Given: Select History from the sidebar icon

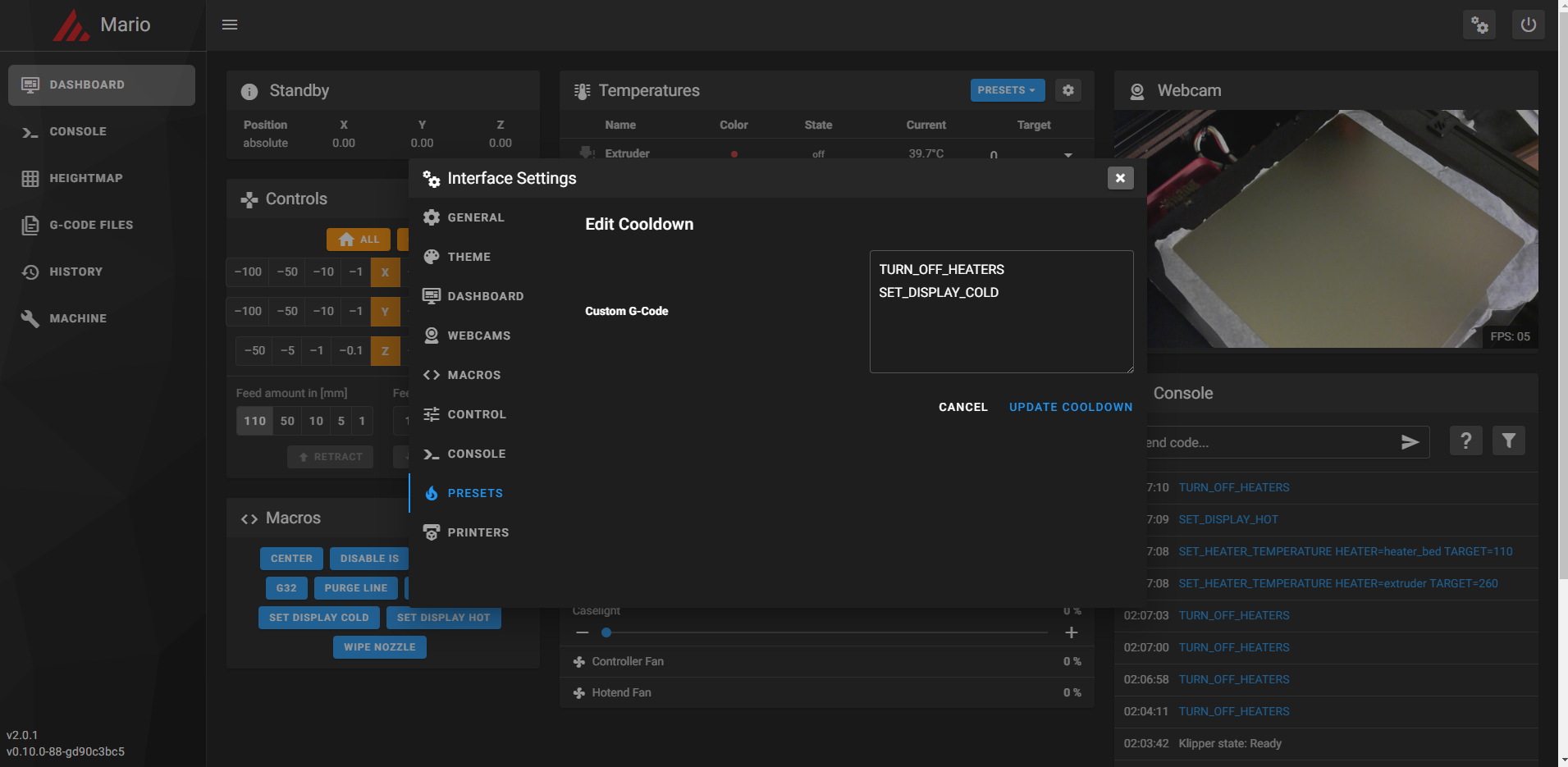Looking at the screenshot, I should [x=30, y=272].
